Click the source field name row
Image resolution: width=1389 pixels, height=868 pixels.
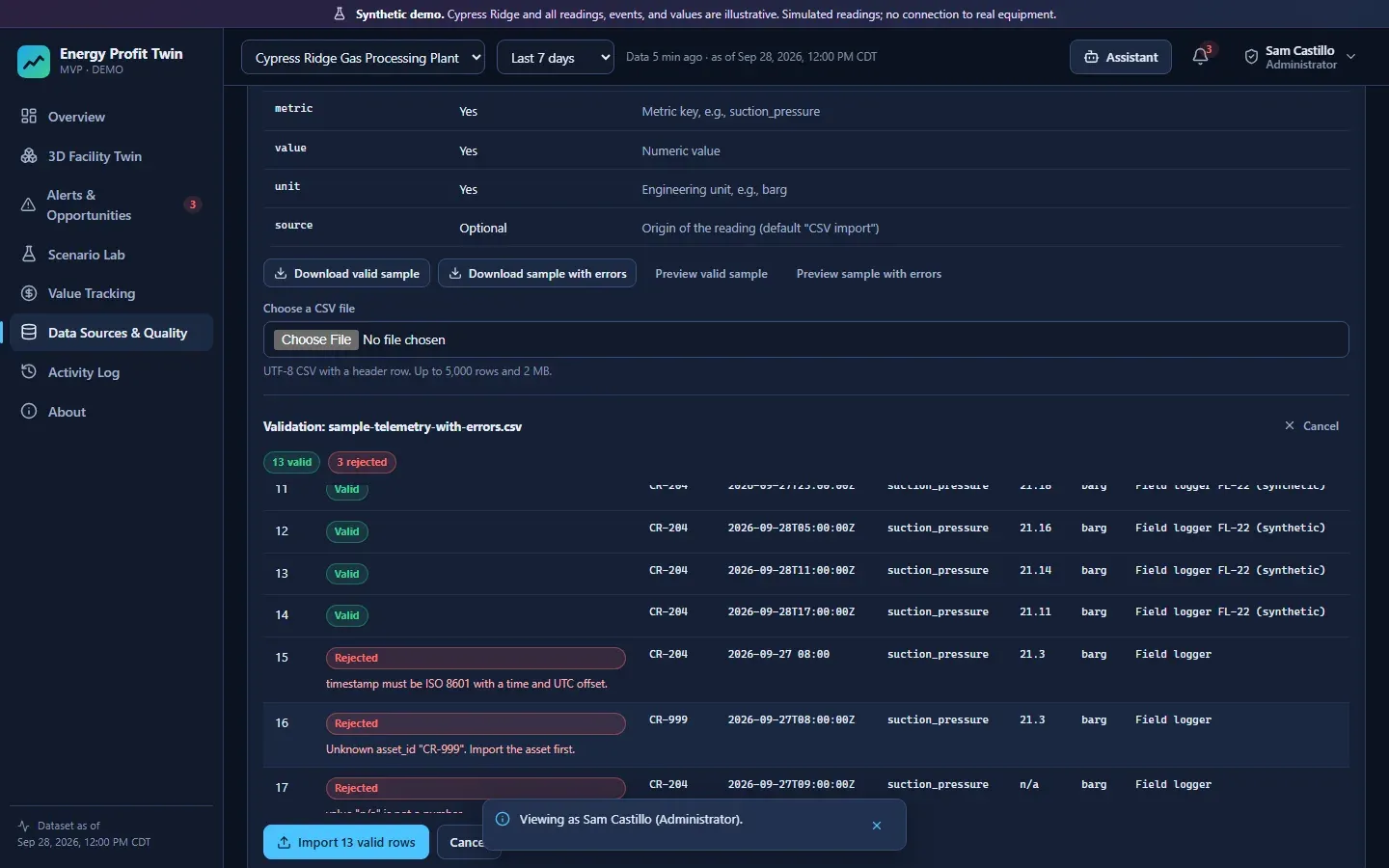click(805, 228)
